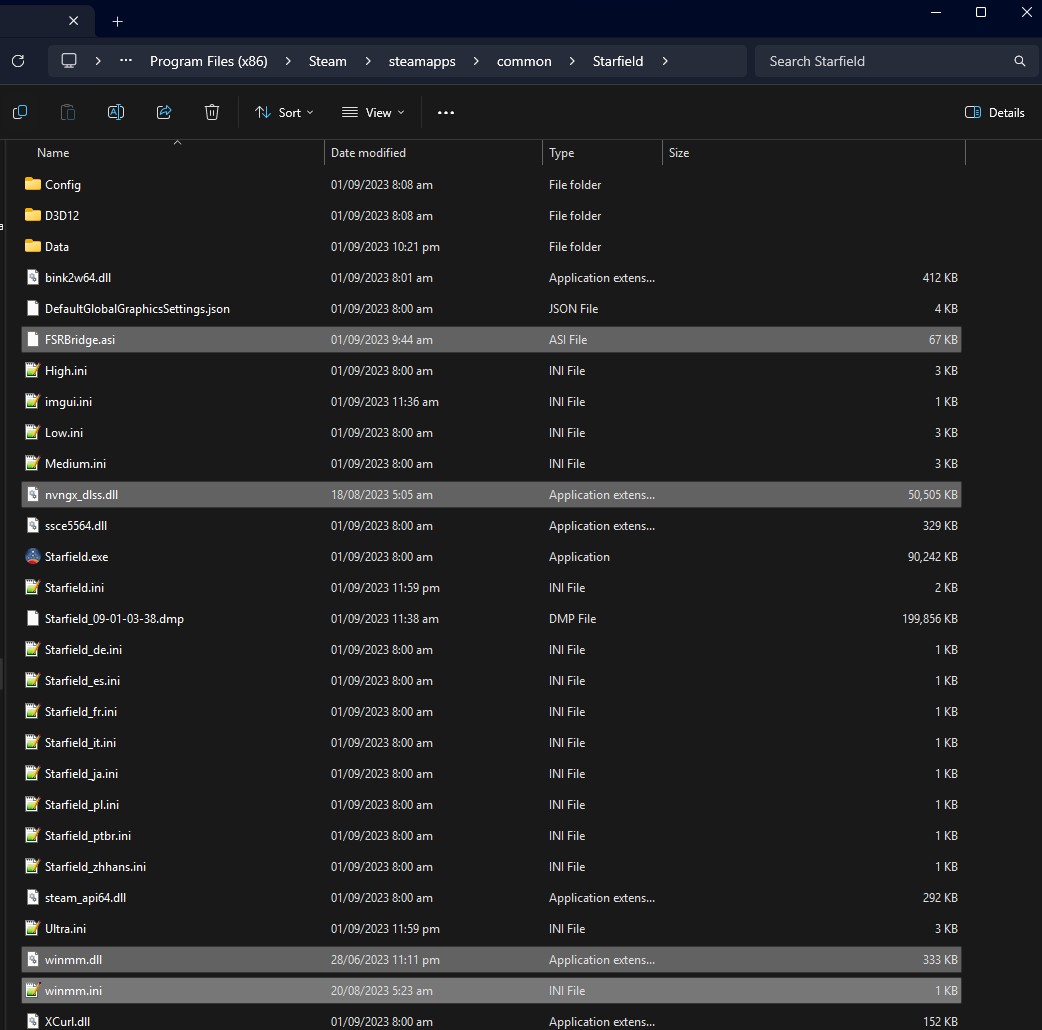The image size is (1042, 1030).
Task: Close the current tab with the X
Action: coord(74,21)
